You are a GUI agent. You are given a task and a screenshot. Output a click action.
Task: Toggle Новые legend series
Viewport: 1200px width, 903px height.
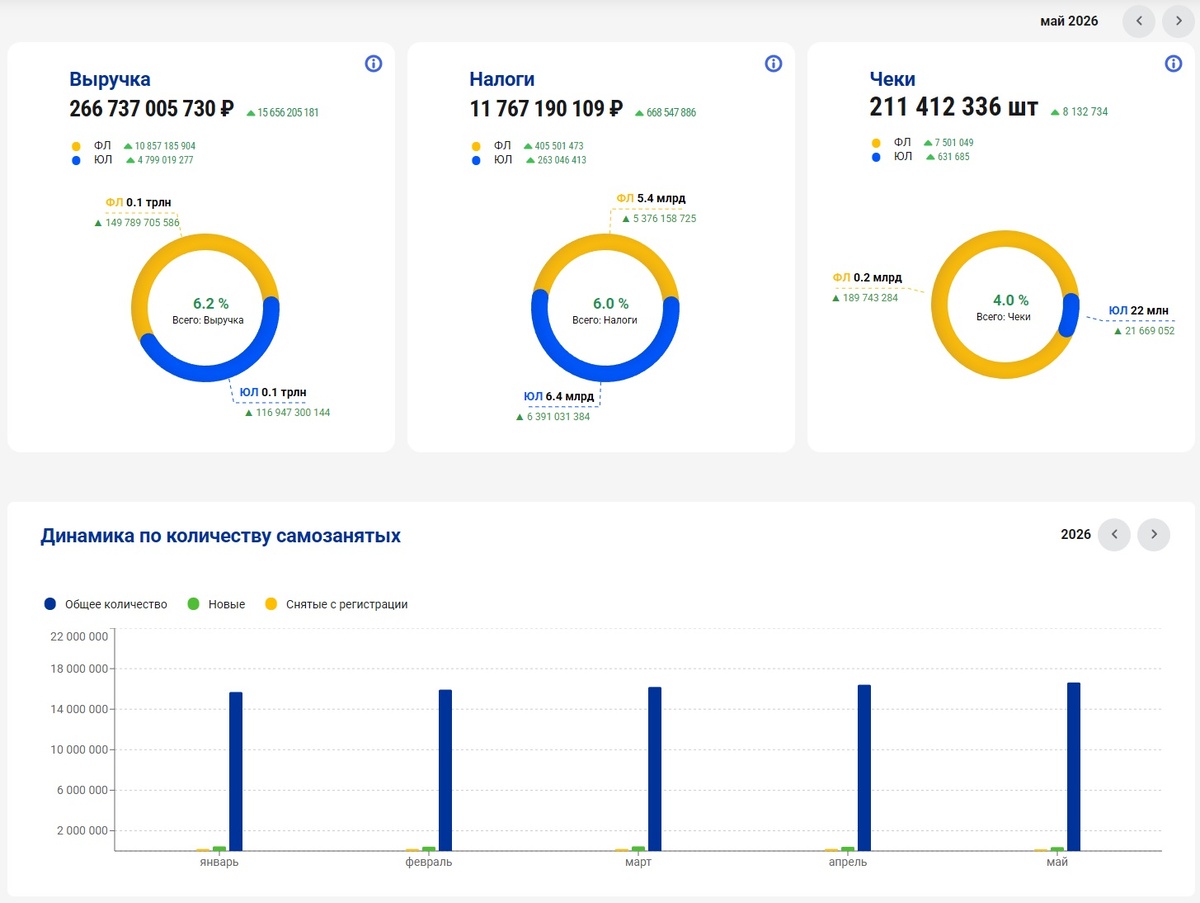pos(216,604)
